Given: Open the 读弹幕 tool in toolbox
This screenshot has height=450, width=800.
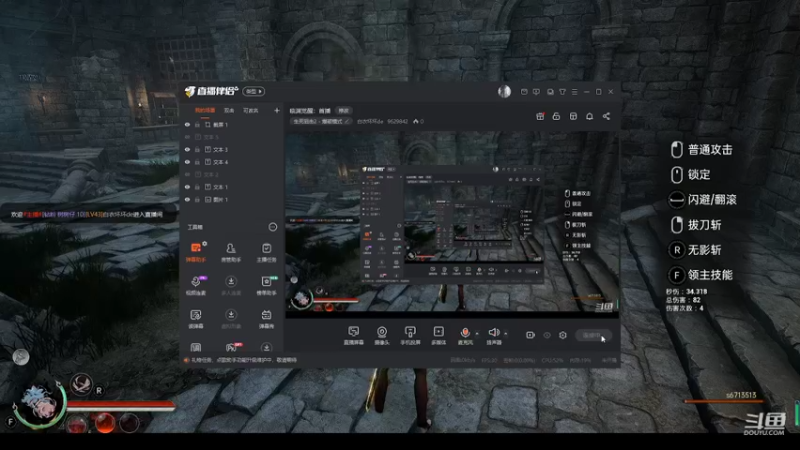Looking at the screenshot, I should click(x=196, y=318).
